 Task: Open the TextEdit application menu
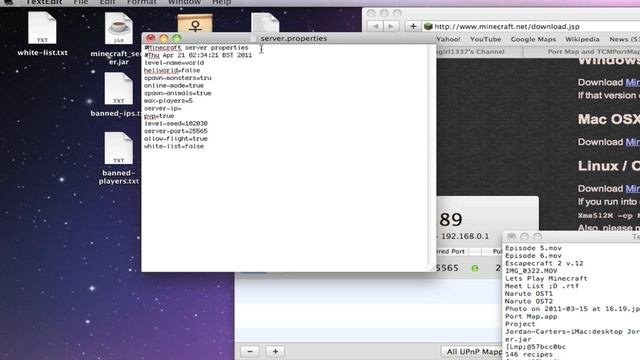(44, 2)
